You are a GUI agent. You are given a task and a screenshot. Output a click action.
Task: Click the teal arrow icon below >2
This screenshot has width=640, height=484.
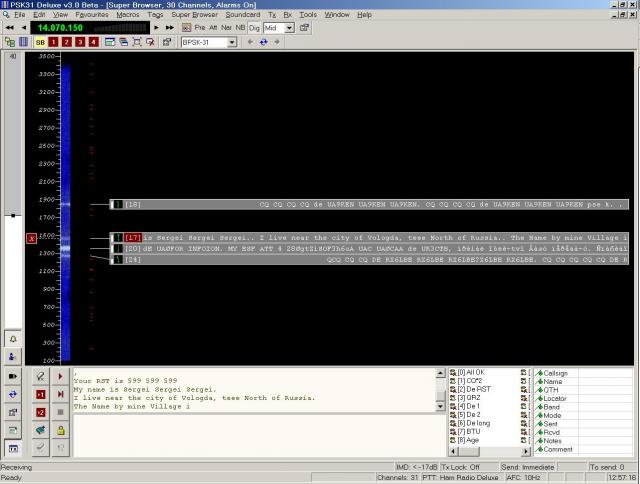click(40, 430)
